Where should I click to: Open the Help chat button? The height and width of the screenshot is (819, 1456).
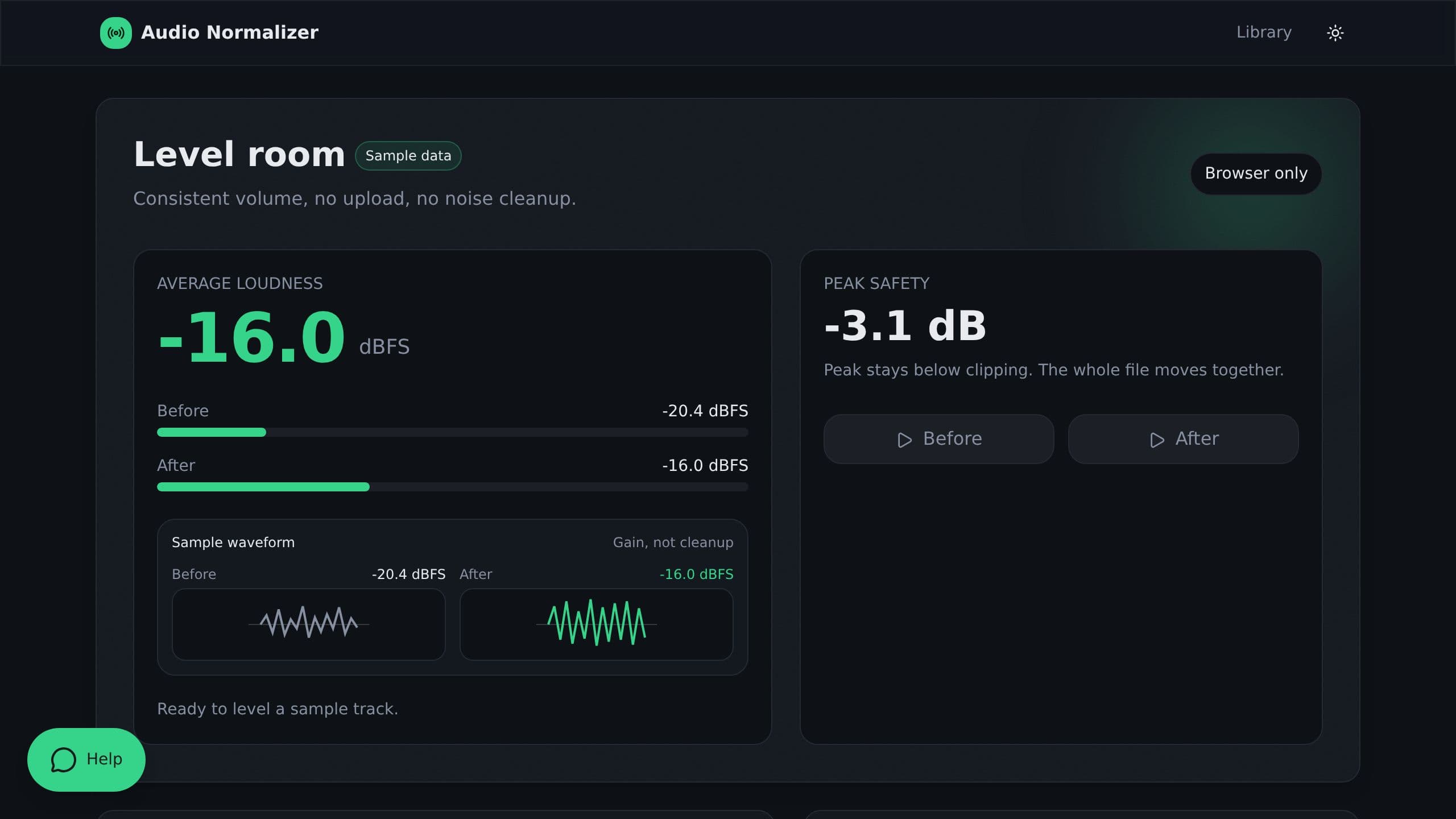tap(86, 759)
